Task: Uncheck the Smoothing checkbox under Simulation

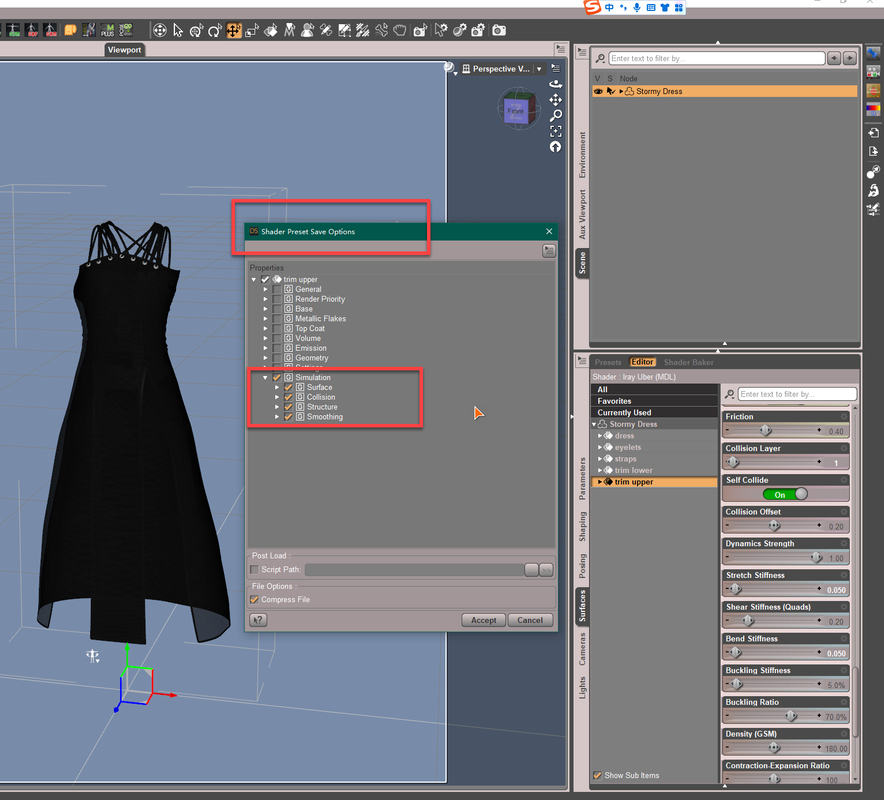Action: 289,417
